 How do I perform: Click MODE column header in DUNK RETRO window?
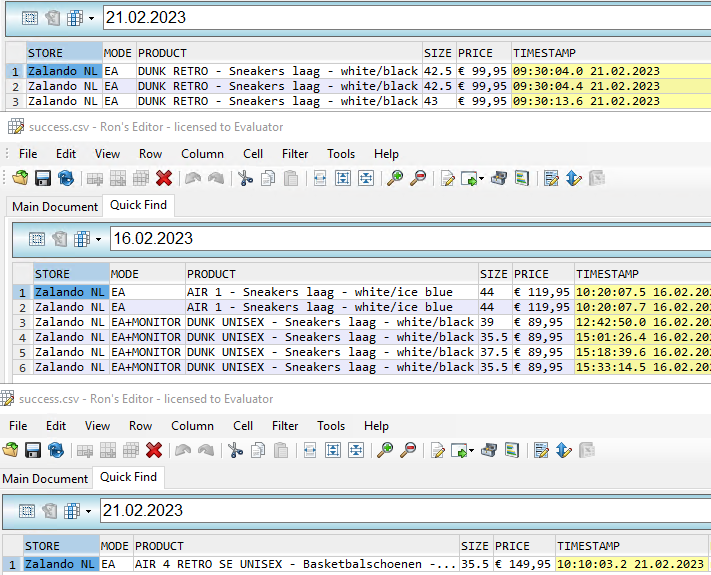(x=119, y=53)
